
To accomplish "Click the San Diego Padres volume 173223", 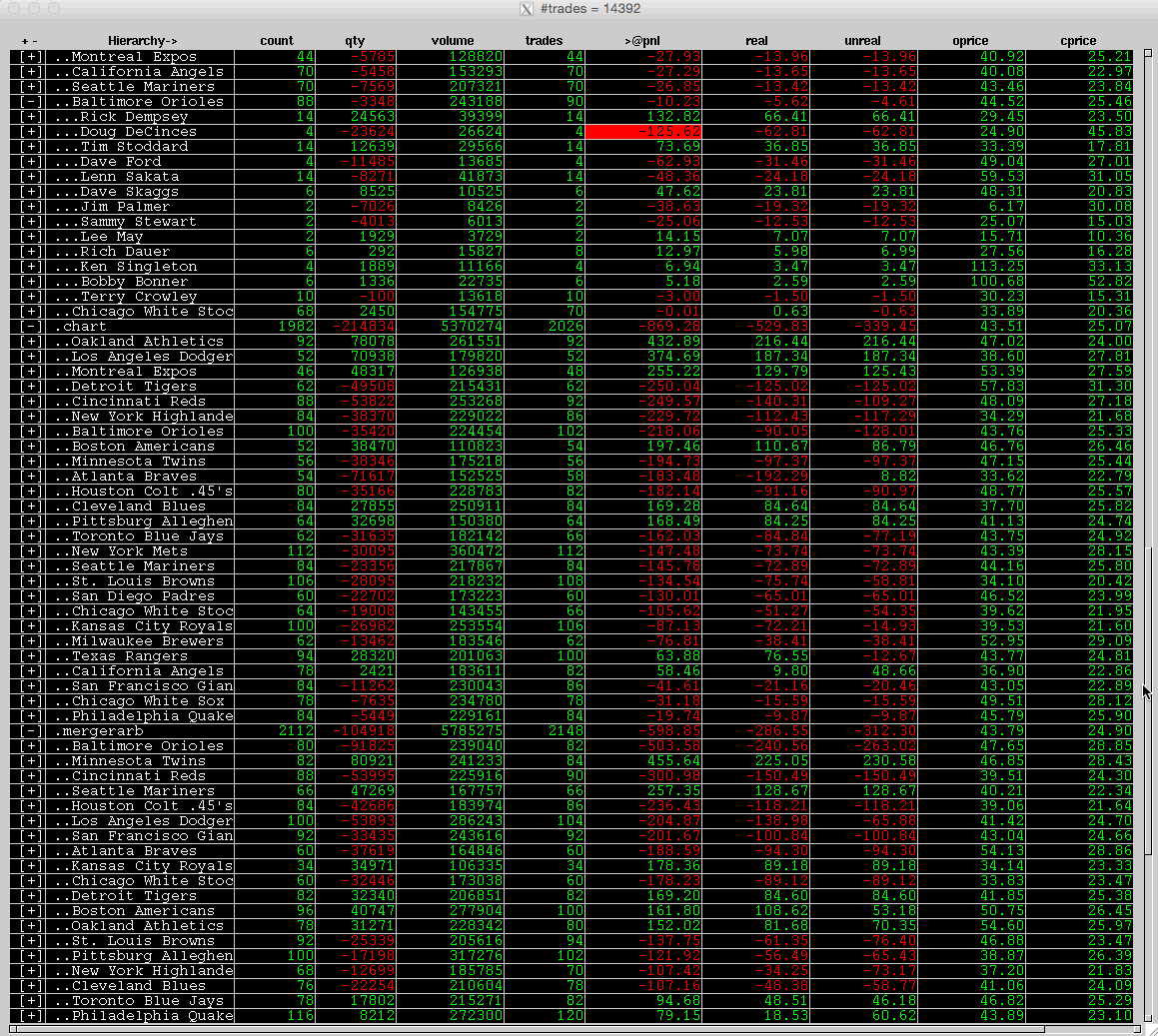I will coord(476,596).
